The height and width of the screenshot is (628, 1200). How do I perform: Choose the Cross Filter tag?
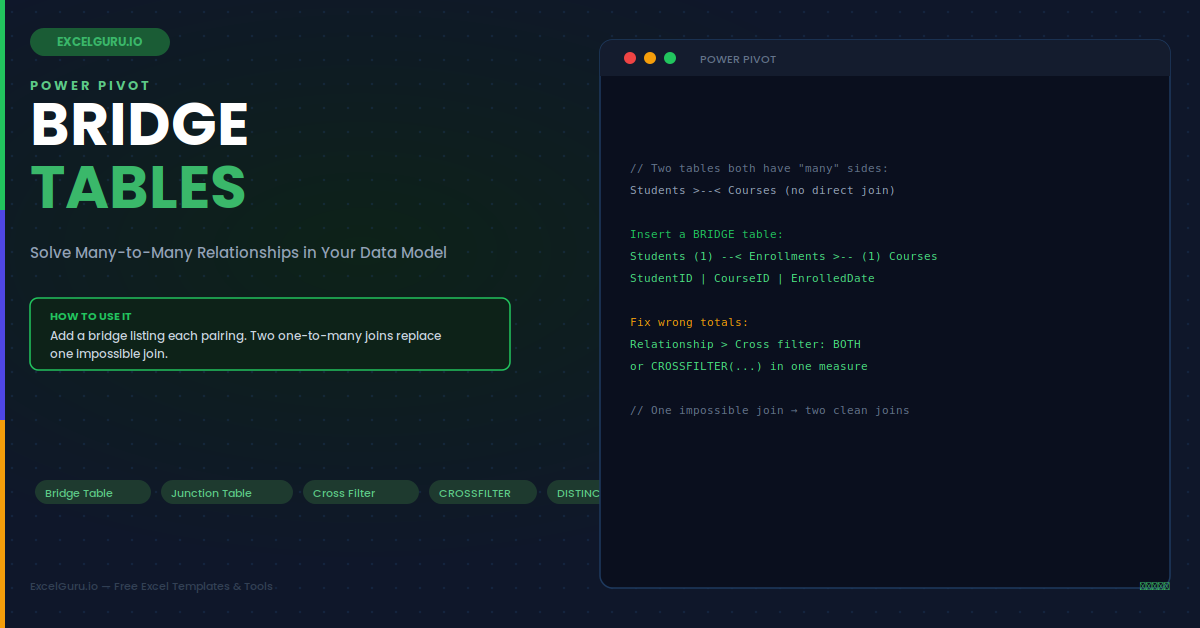pyautogui.click(x=361, y=492)
